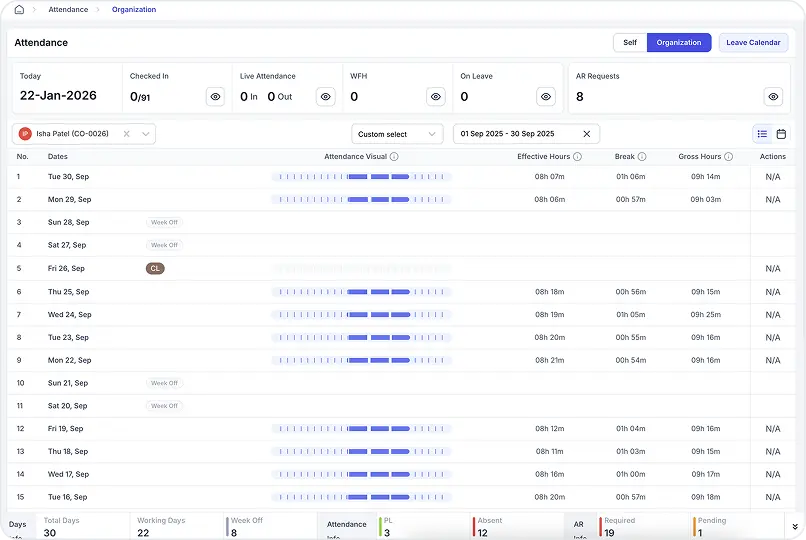
Task: View AR Requests using eye icon
Action: [x=773, y=97]
